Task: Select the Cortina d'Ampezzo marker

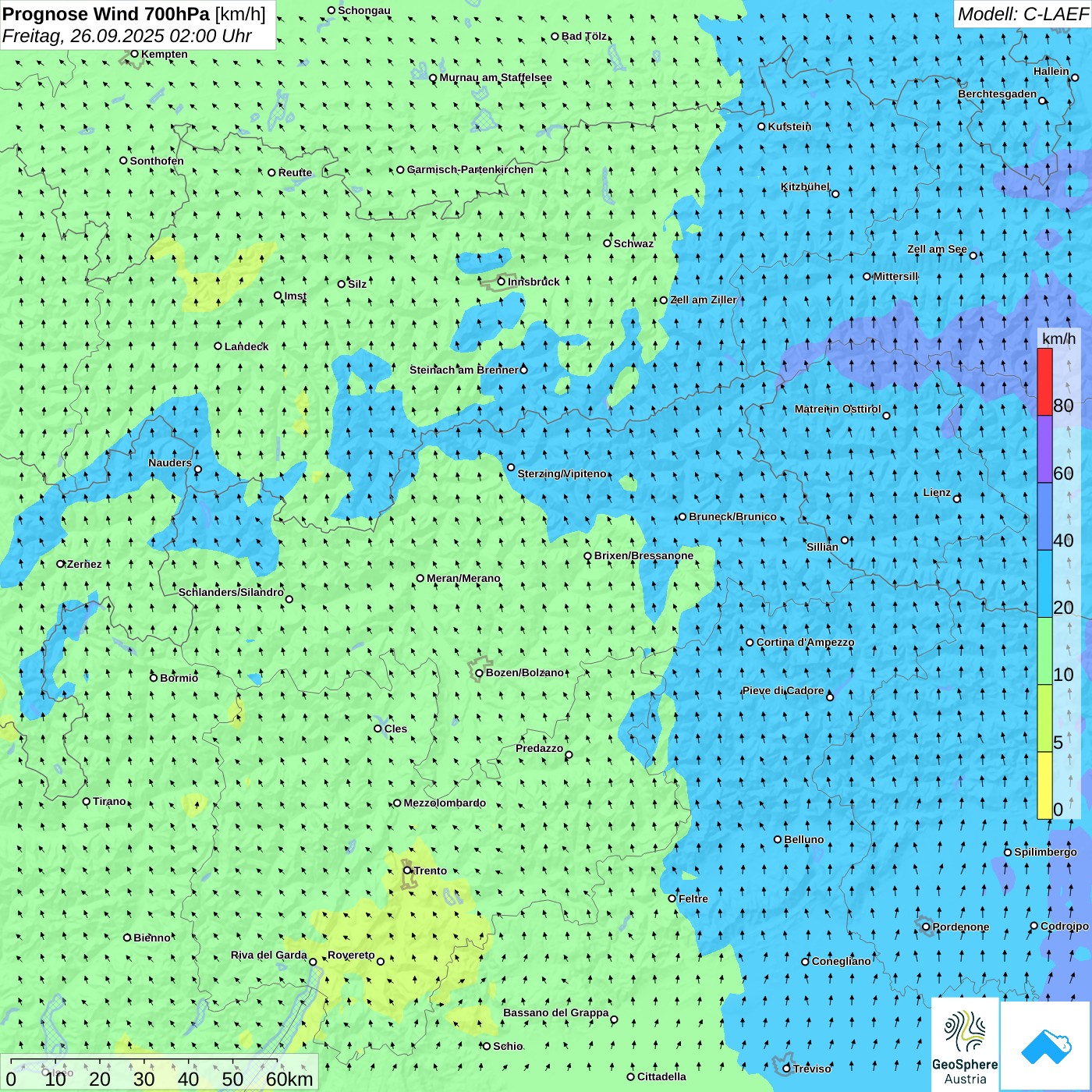Action: pyautogui.click(x=750, y=643)
